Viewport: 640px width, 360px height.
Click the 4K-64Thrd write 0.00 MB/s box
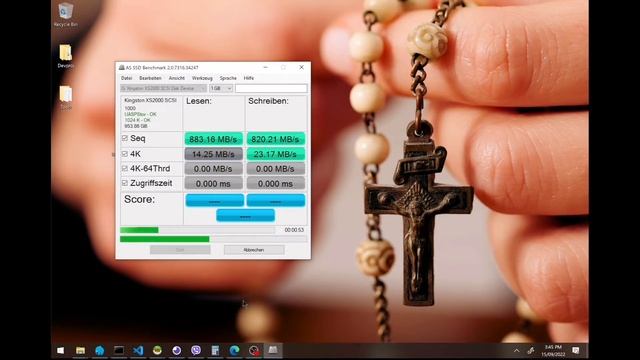[276, 169]
